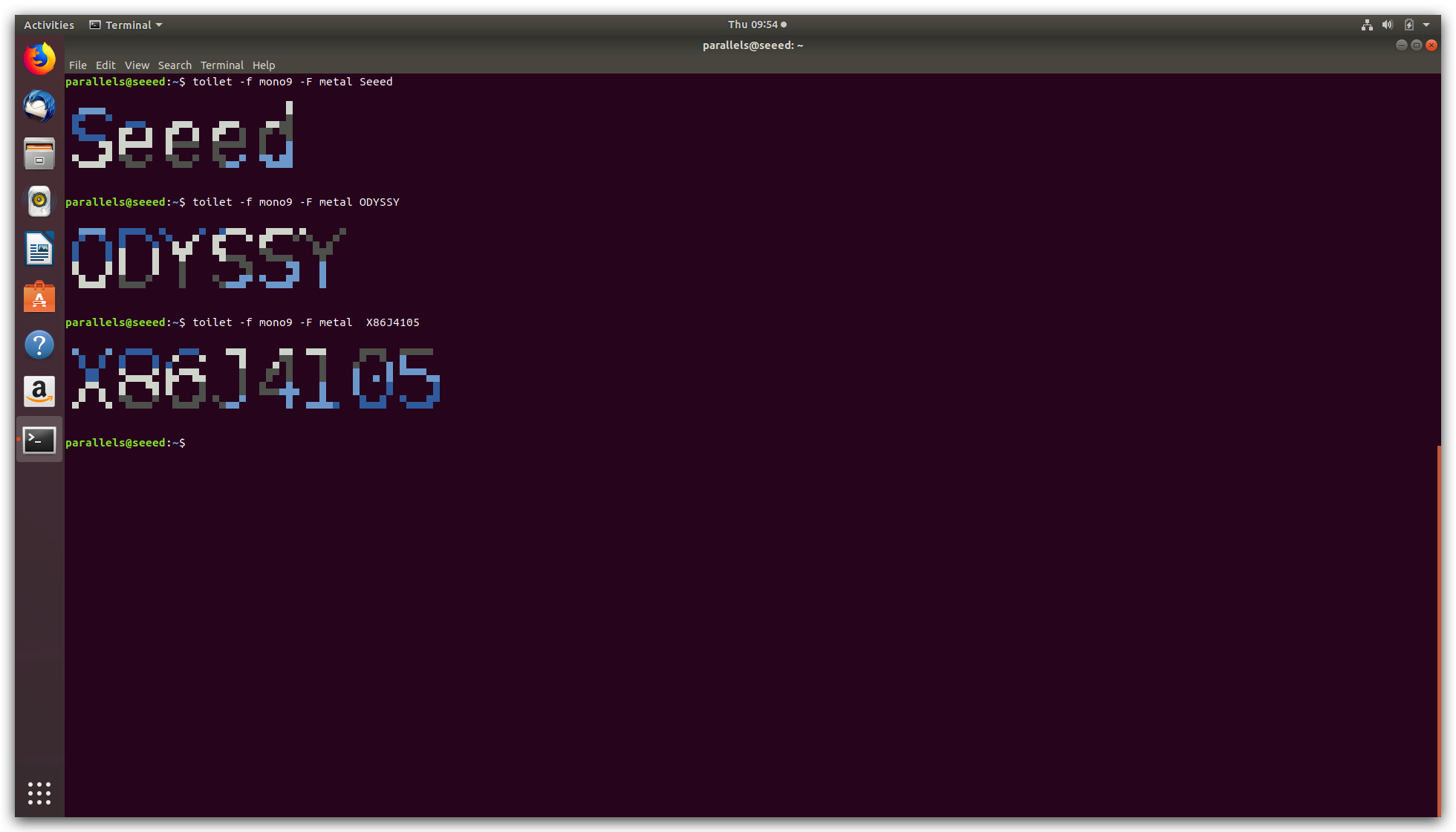
Task: Select the Terminal icon in dock
Action: pyautogui.click(x=39, y=440)
